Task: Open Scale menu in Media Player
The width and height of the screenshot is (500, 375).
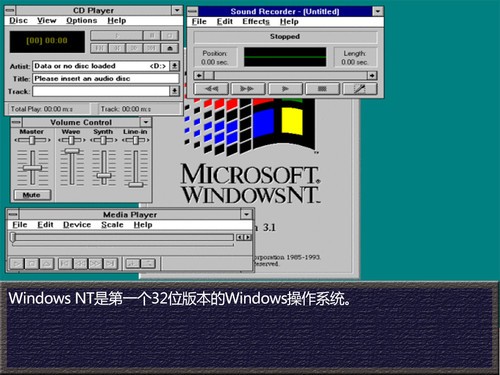Action: coord(112,225)
